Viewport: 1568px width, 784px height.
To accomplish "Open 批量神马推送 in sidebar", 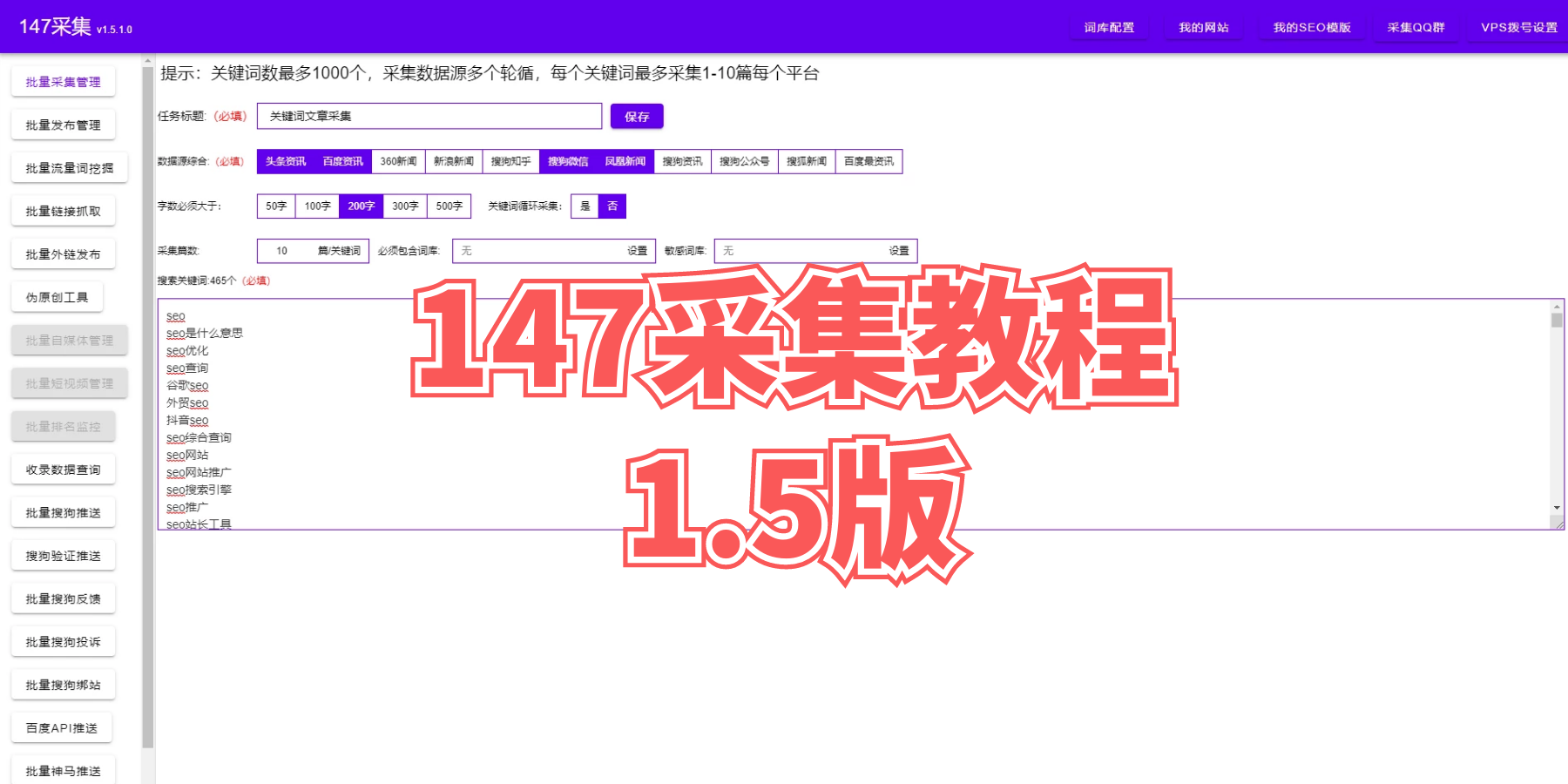I will (x=64, y=771).
